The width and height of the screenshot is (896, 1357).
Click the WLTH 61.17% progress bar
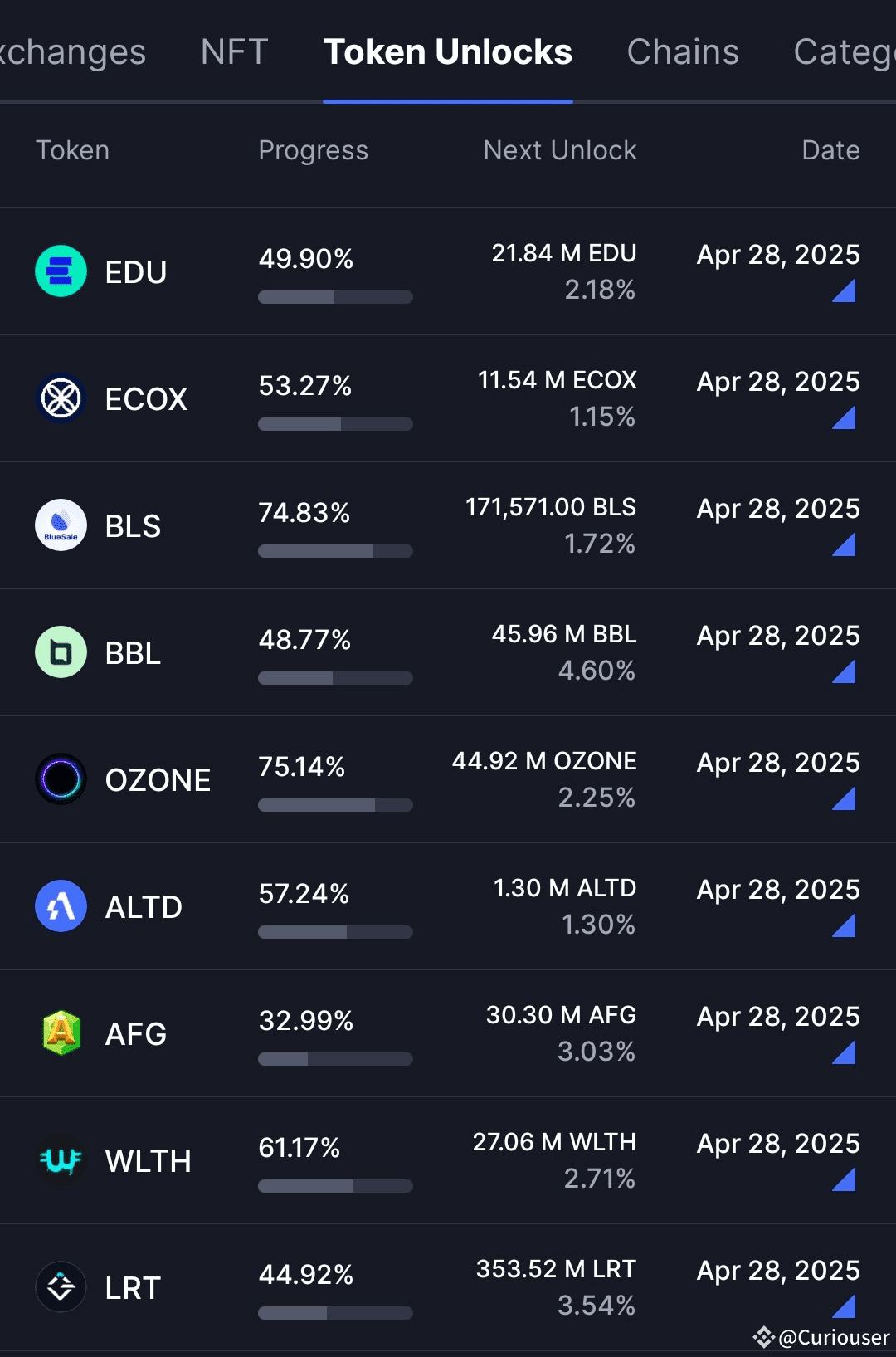[335, 1186]
